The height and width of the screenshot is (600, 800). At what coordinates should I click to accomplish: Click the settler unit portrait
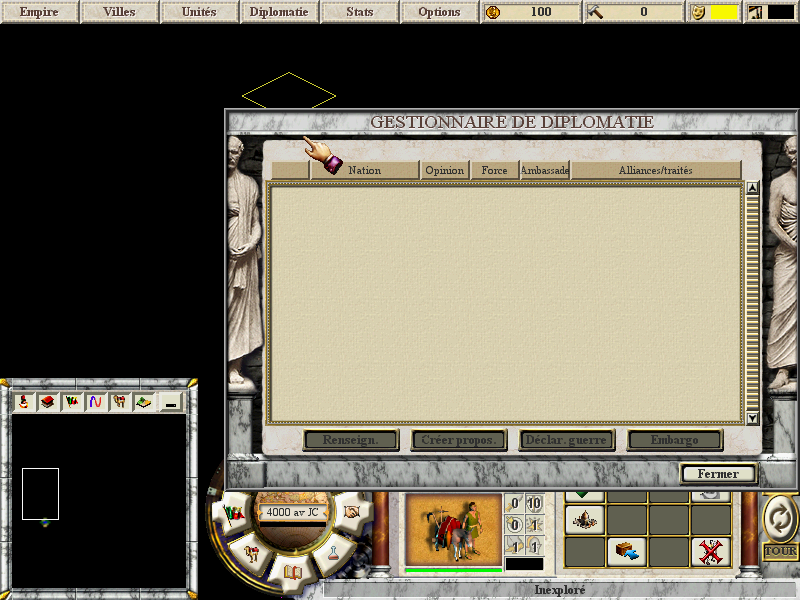[x=453, y=530]
